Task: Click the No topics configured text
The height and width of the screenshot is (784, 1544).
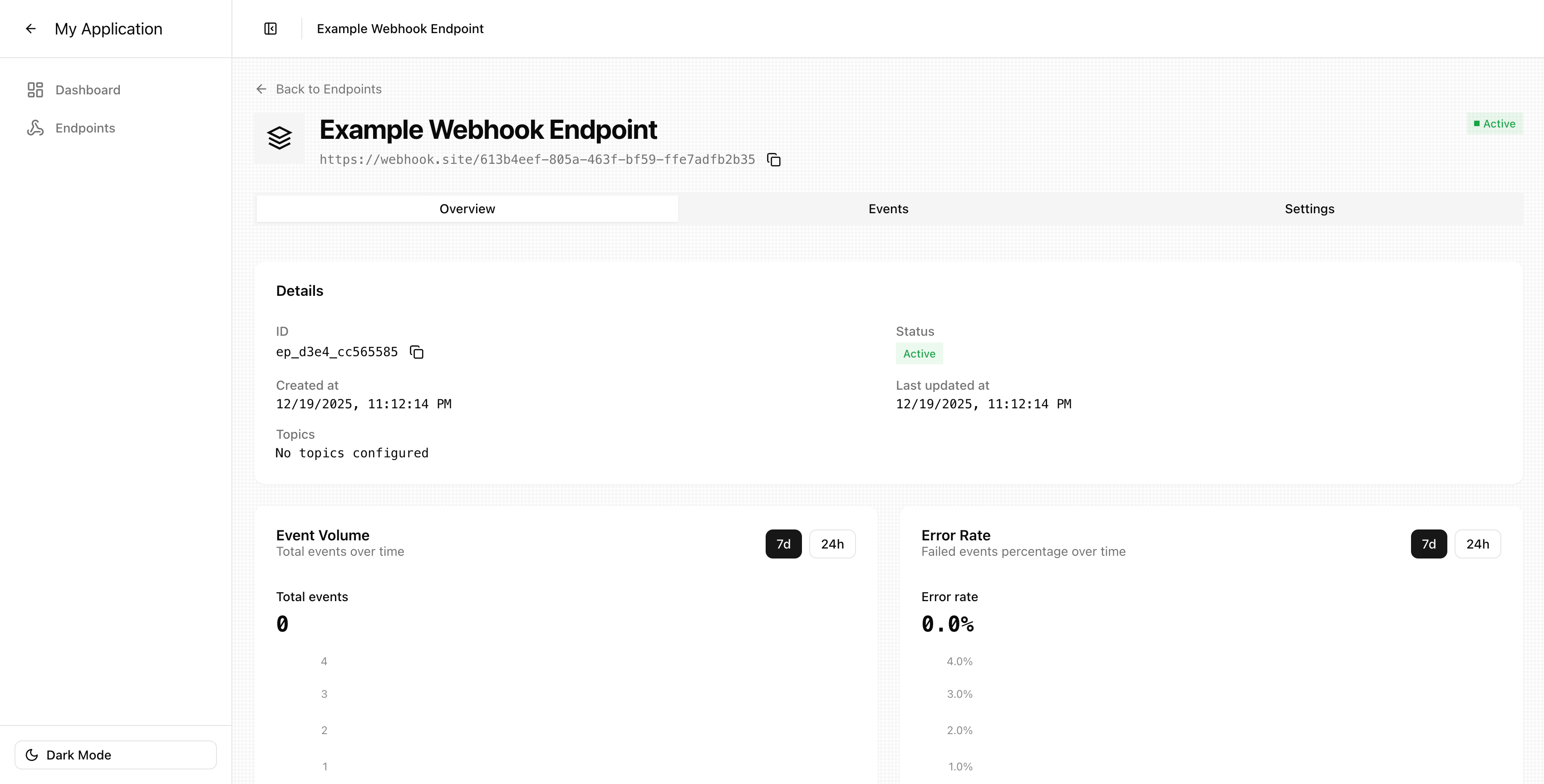Action: coord(352,453)
